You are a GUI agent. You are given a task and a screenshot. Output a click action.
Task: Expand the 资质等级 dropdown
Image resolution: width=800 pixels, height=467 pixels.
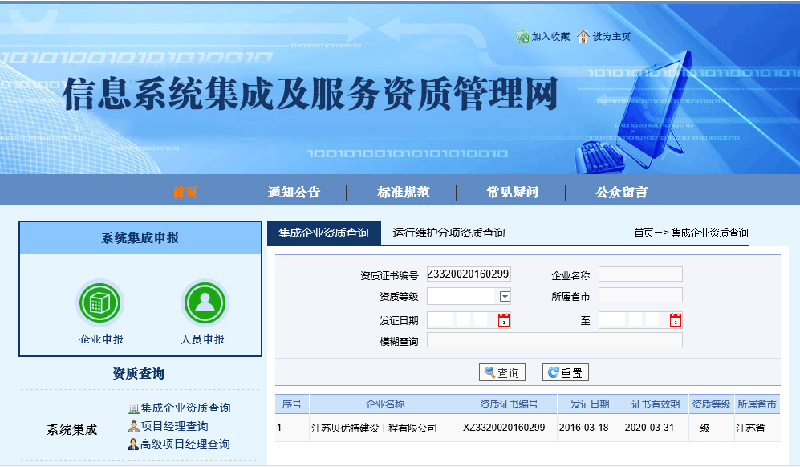[505, 296]
